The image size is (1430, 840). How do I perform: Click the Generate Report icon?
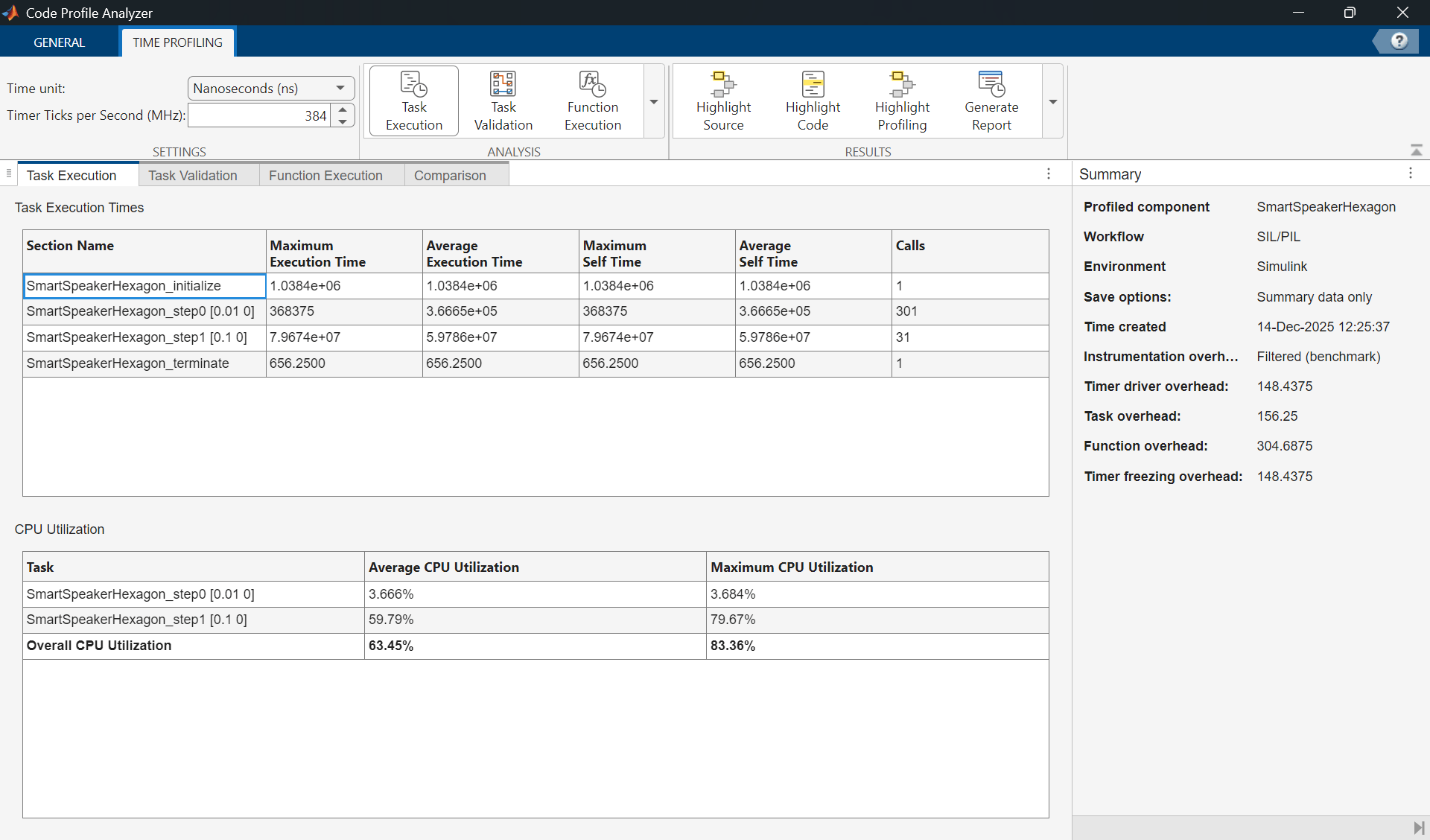click(991, 101)
